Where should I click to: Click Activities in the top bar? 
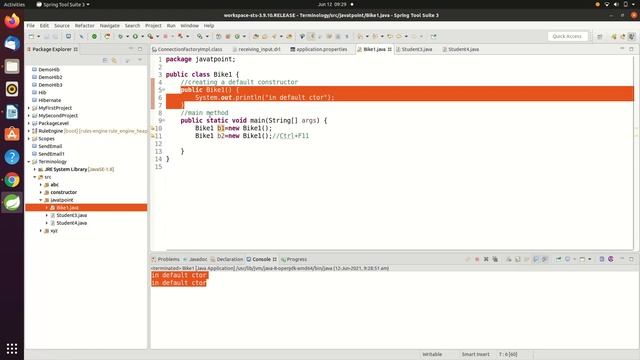point(14,4)
